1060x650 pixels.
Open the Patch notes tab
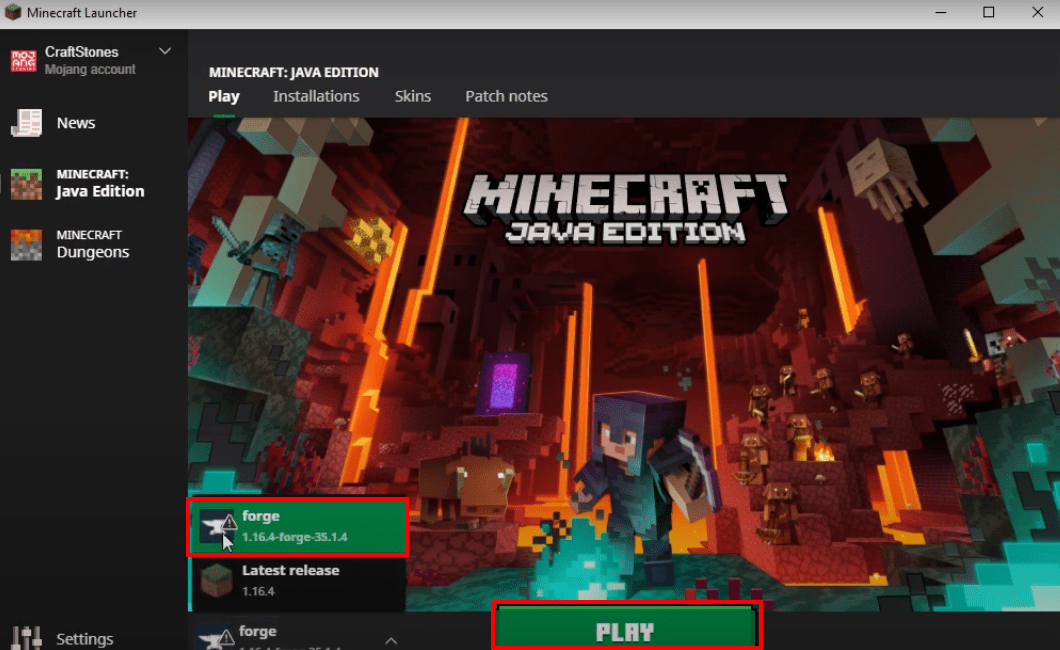coord(506,96)
